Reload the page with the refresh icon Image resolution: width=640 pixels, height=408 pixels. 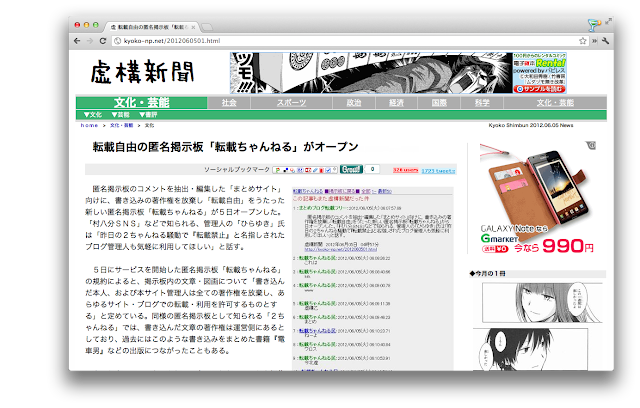tap(103, 41)
